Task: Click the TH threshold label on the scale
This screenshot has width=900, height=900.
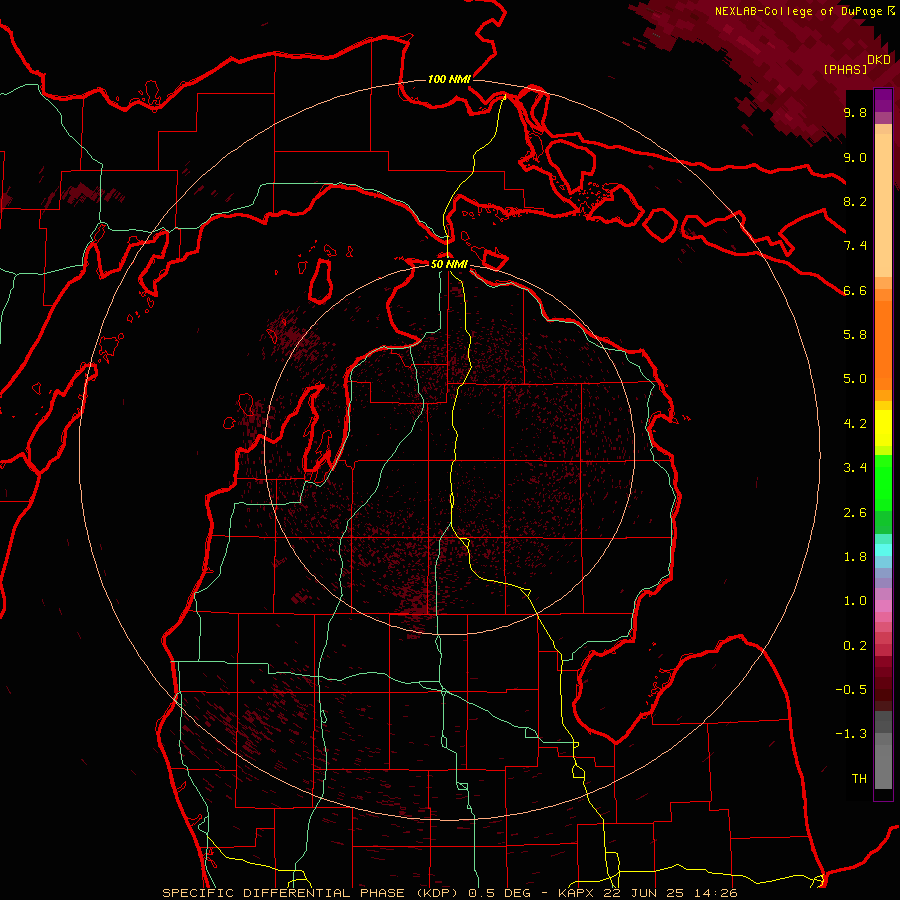Action: 859,779
